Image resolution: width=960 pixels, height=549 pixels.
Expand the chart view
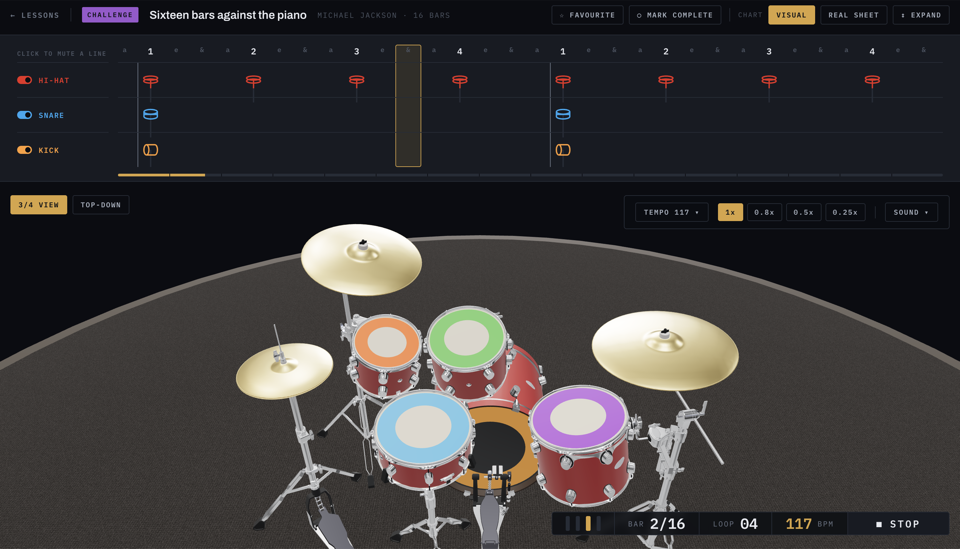tap(921, 15)
